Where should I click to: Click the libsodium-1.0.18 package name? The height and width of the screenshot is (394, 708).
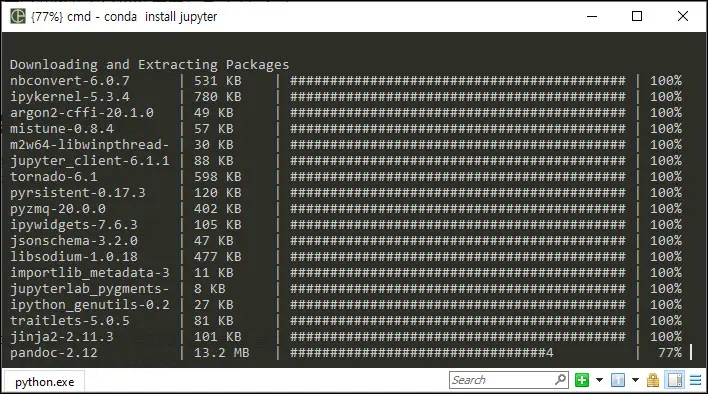pyautogui.click(x=74, y=257)
